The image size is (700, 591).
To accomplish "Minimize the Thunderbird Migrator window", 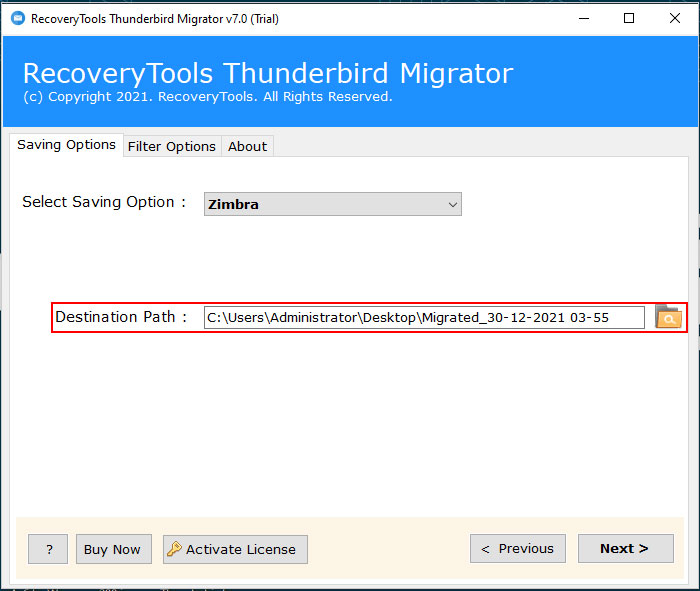I will pos(584,18).
